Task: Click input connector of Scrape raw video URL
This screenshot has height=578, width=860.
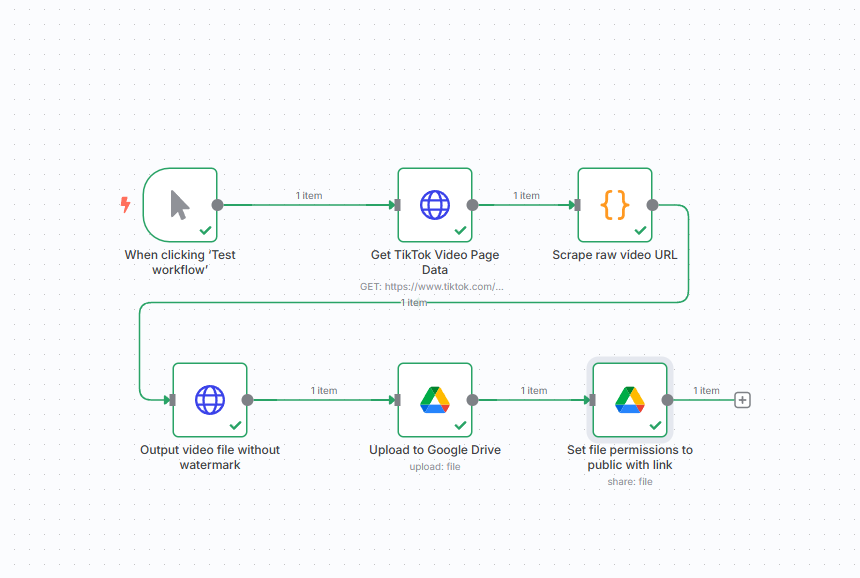Action: click(578, 205)
